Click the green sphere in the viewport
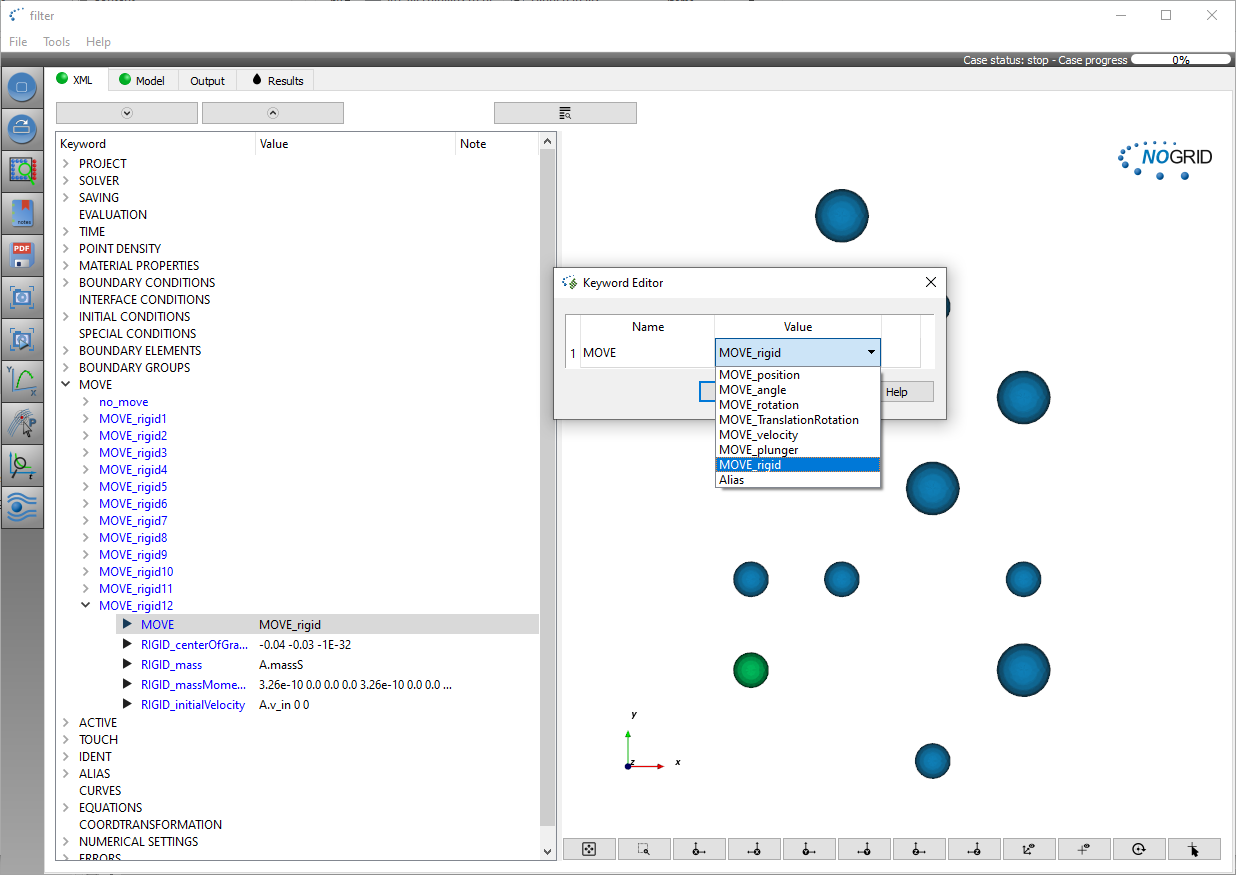 pos(750,669)
